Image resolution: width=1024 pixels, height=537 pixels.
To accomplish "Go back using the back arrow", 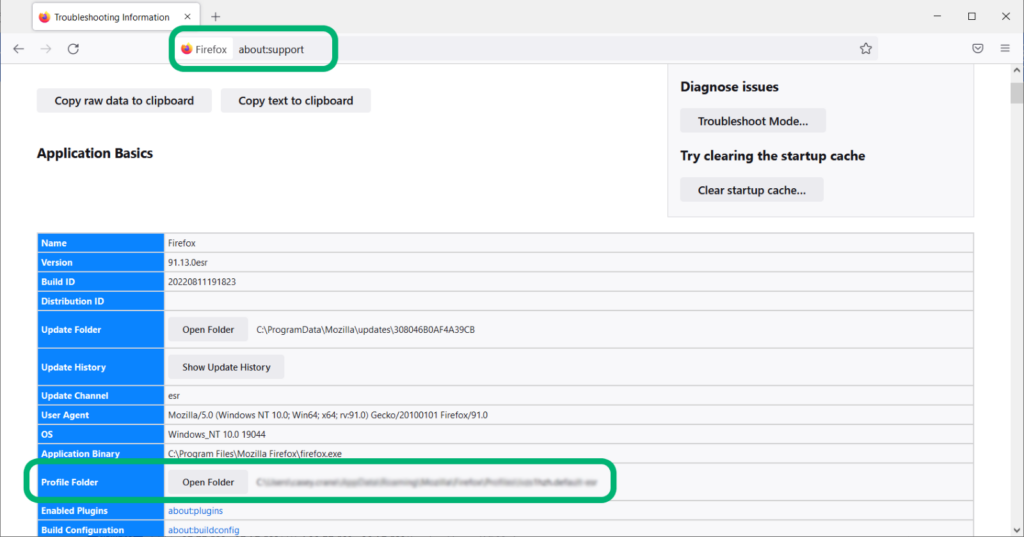I will pyautogui.click(x=18, y=49).
